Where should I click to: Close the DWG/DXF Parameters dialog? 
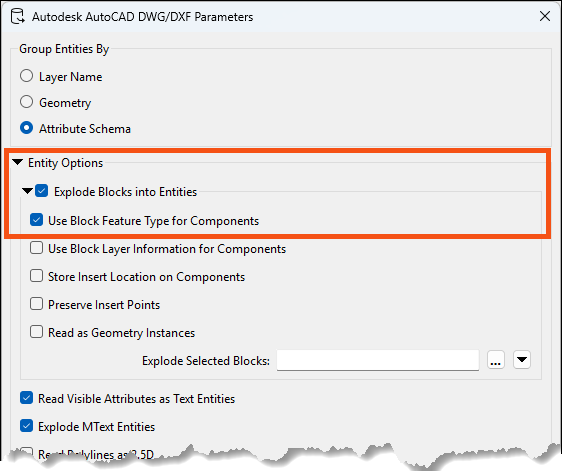(545, 16)
